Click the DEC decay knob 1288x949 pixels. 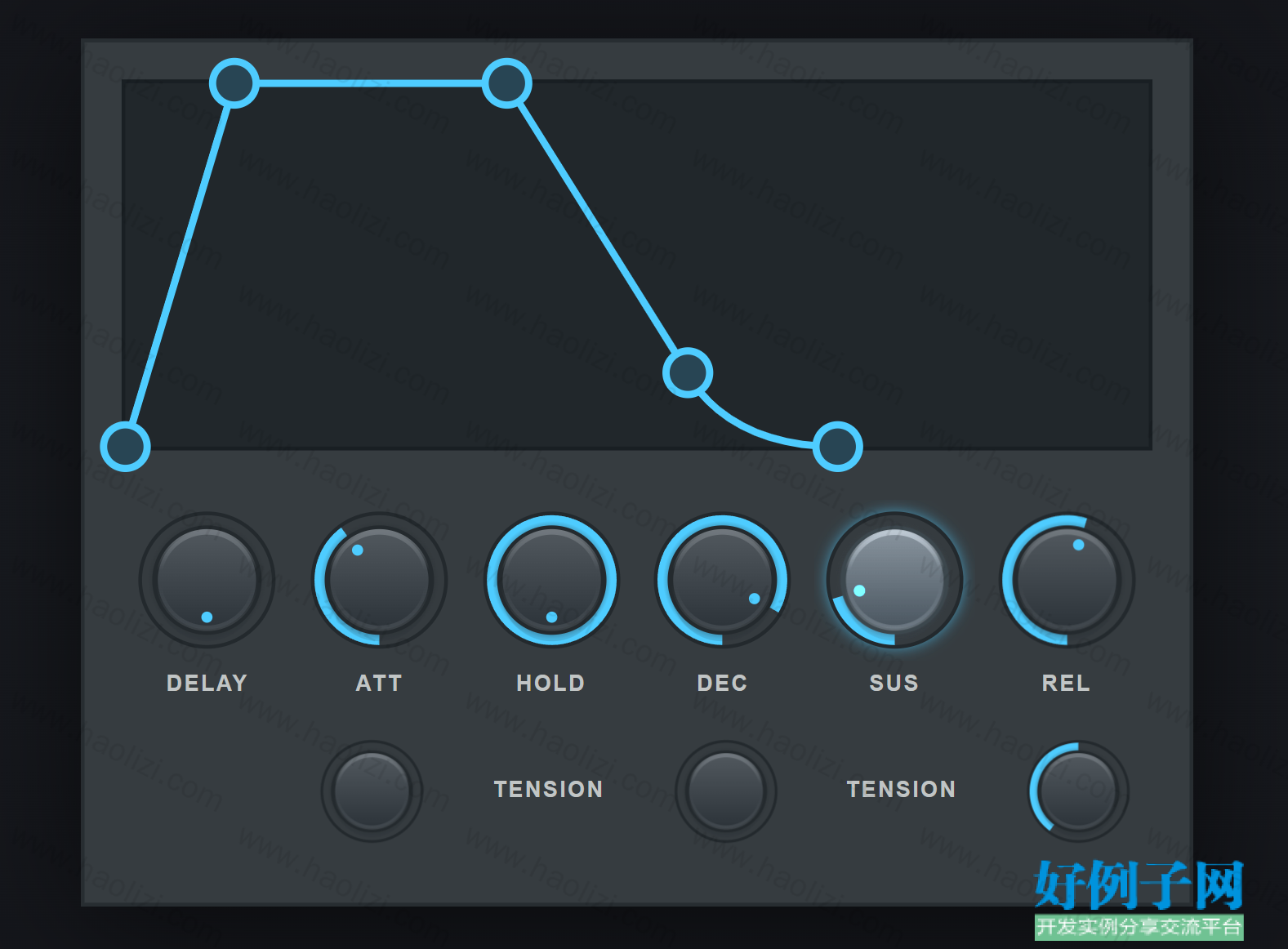(x=723, y=580)
